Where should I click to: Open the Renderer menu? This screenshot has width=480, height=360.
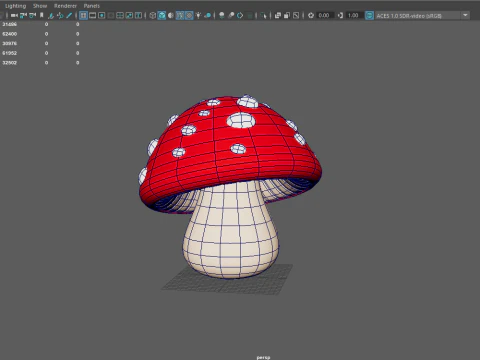click(x=65, y=6)
